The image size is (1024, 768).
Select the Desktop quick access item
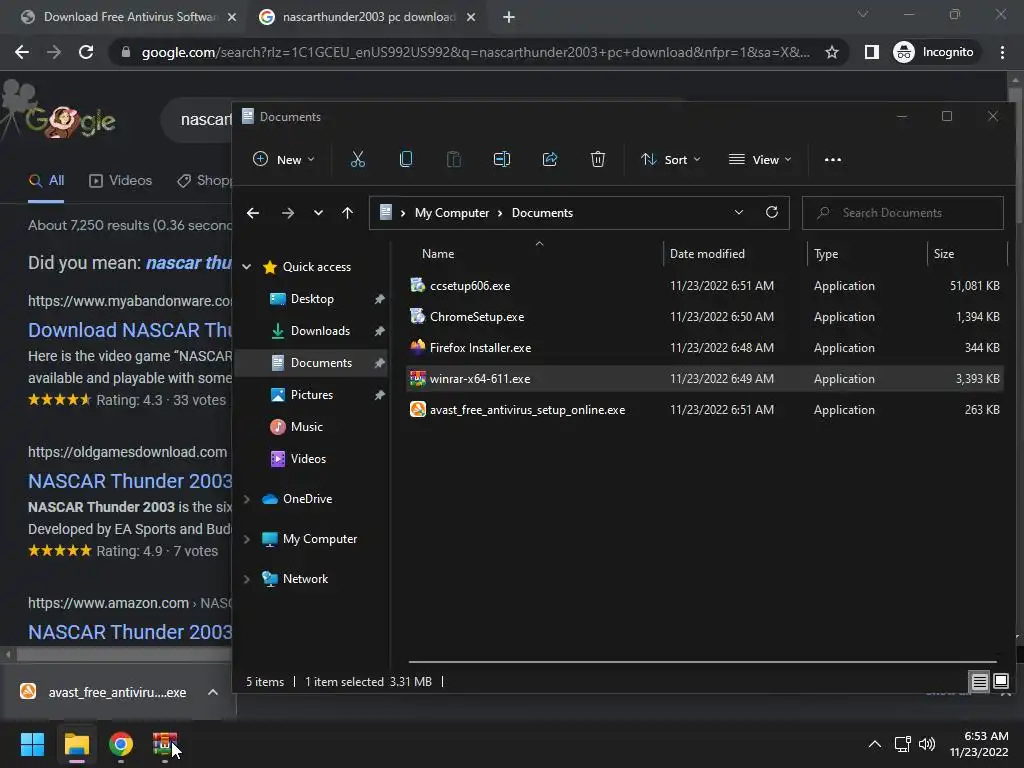click(x=312, y=298)
